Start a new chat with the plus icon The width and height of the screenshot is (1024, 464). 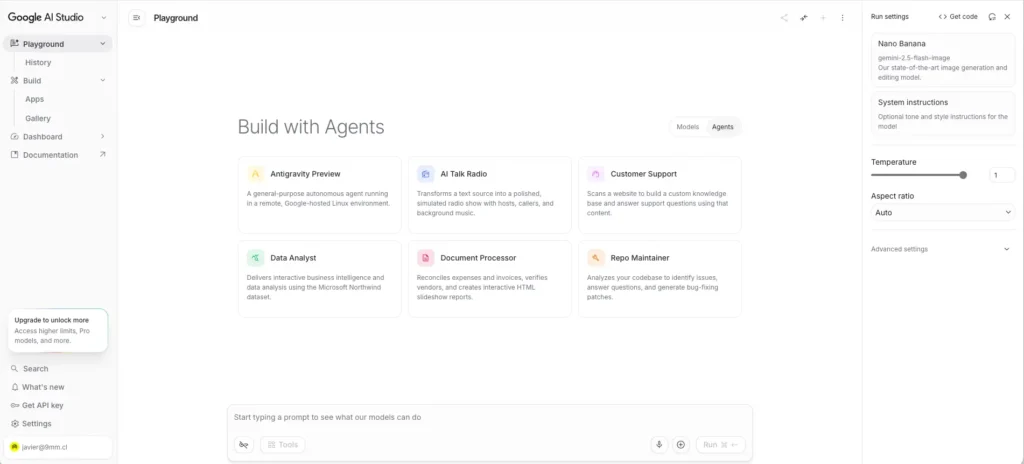823,18
